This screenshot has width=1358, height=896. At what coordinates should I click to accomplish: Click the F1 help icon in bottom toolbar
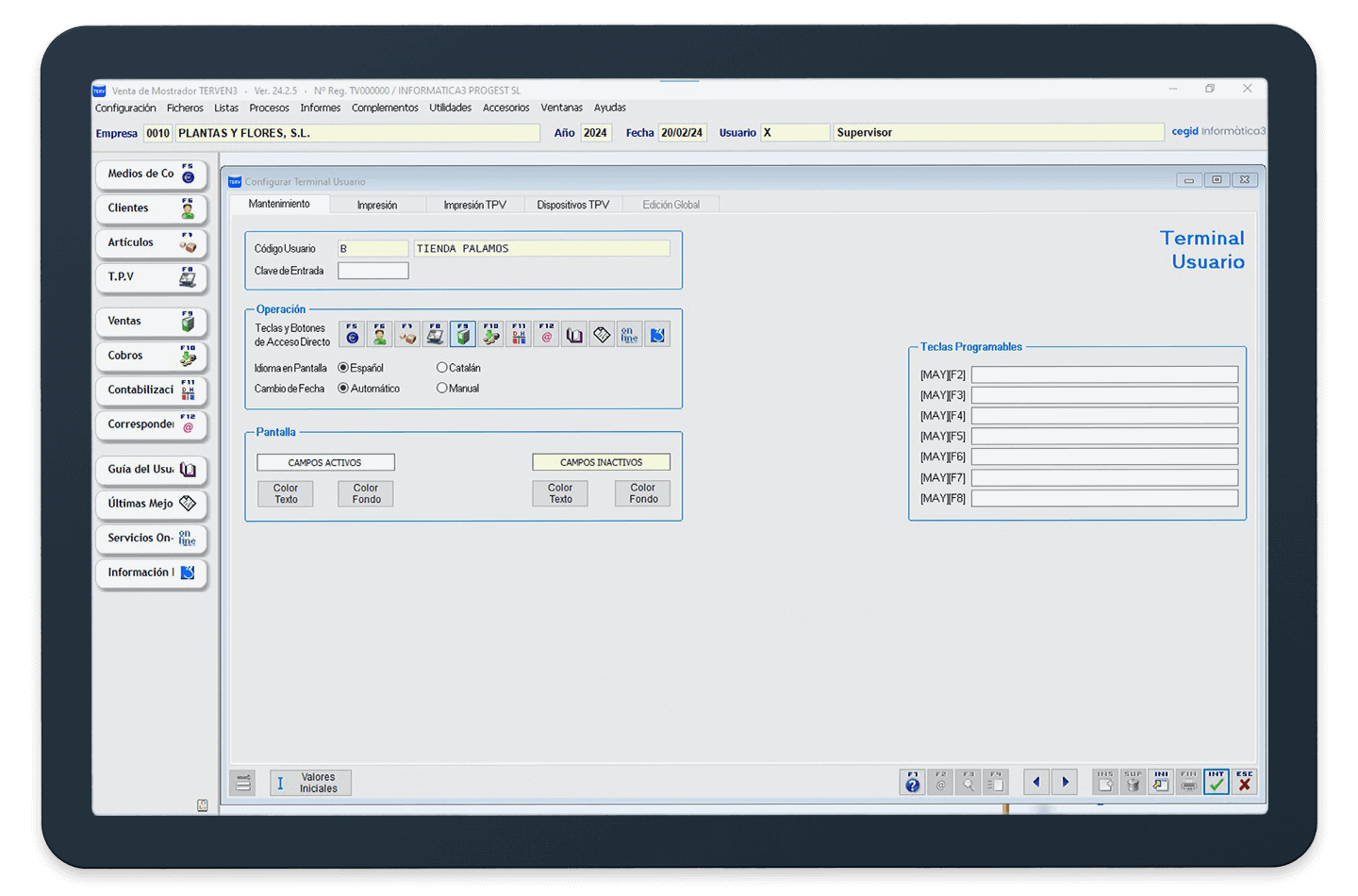tap(912, 782)
